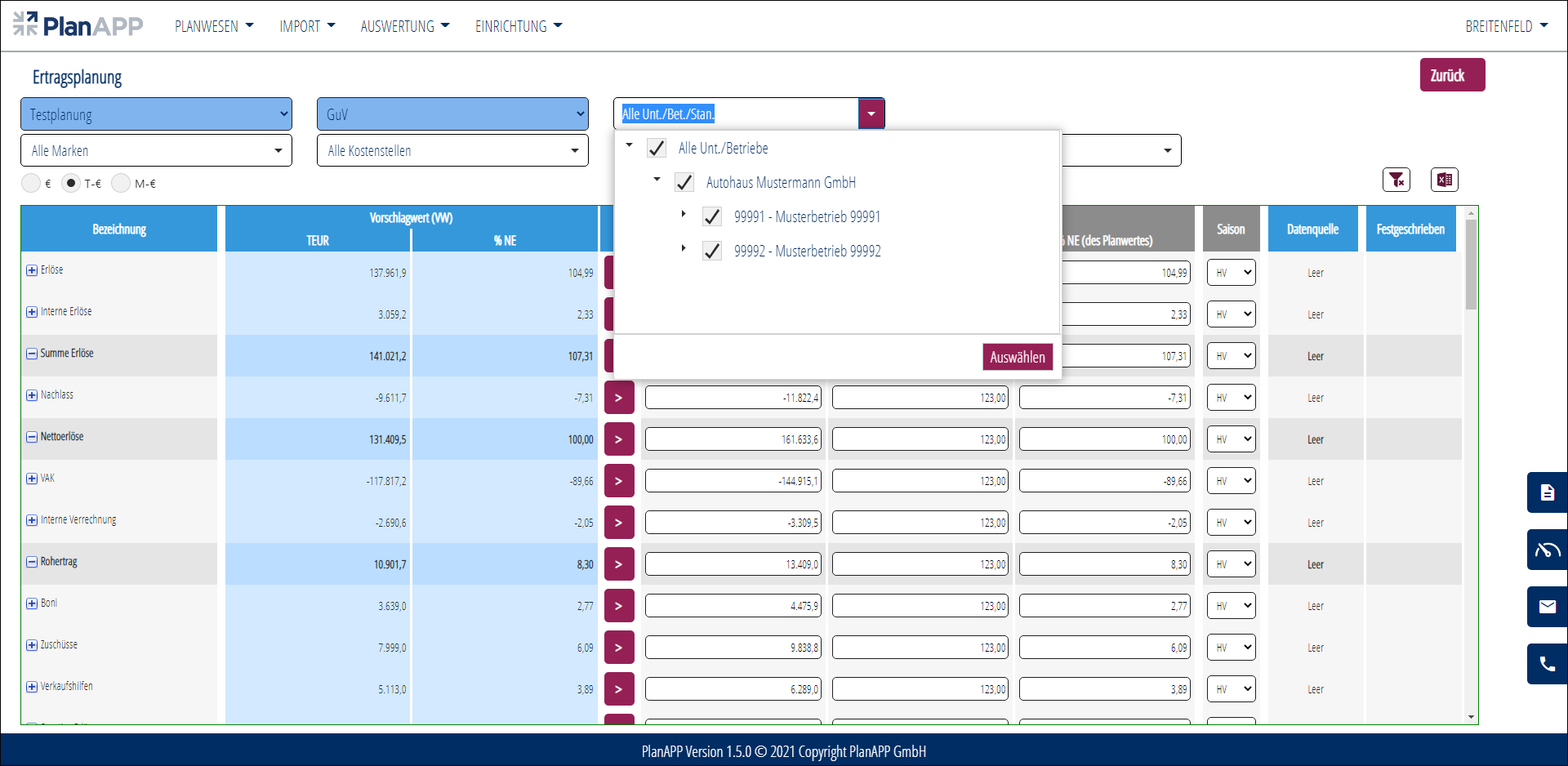Screen dimensions: 1568x766
Task: Expand the Erlöse row plus icon
Action: (32, 270)
